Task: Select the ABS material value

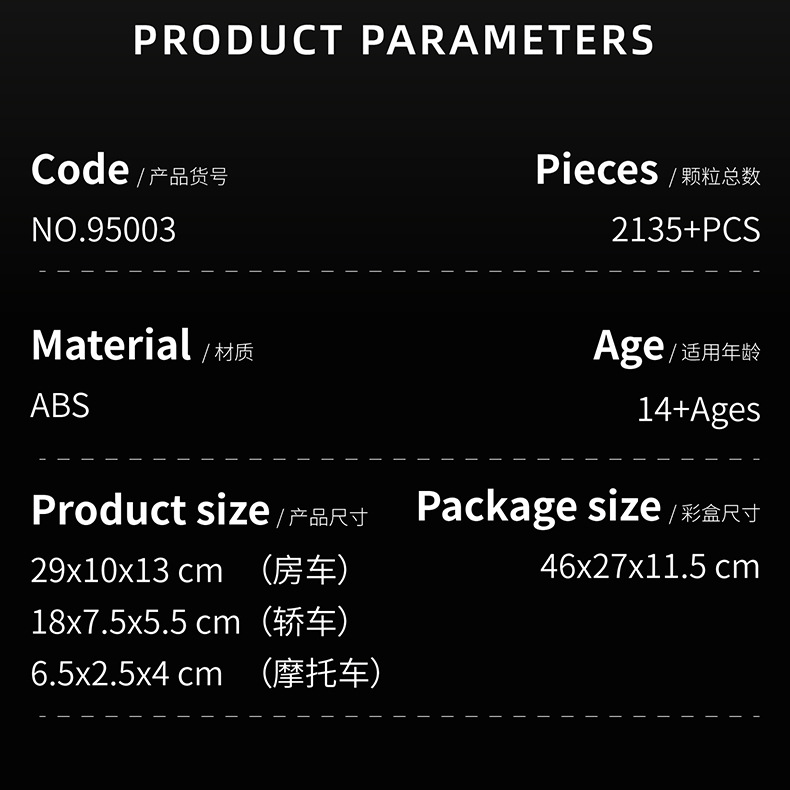Action: point(60,406)
